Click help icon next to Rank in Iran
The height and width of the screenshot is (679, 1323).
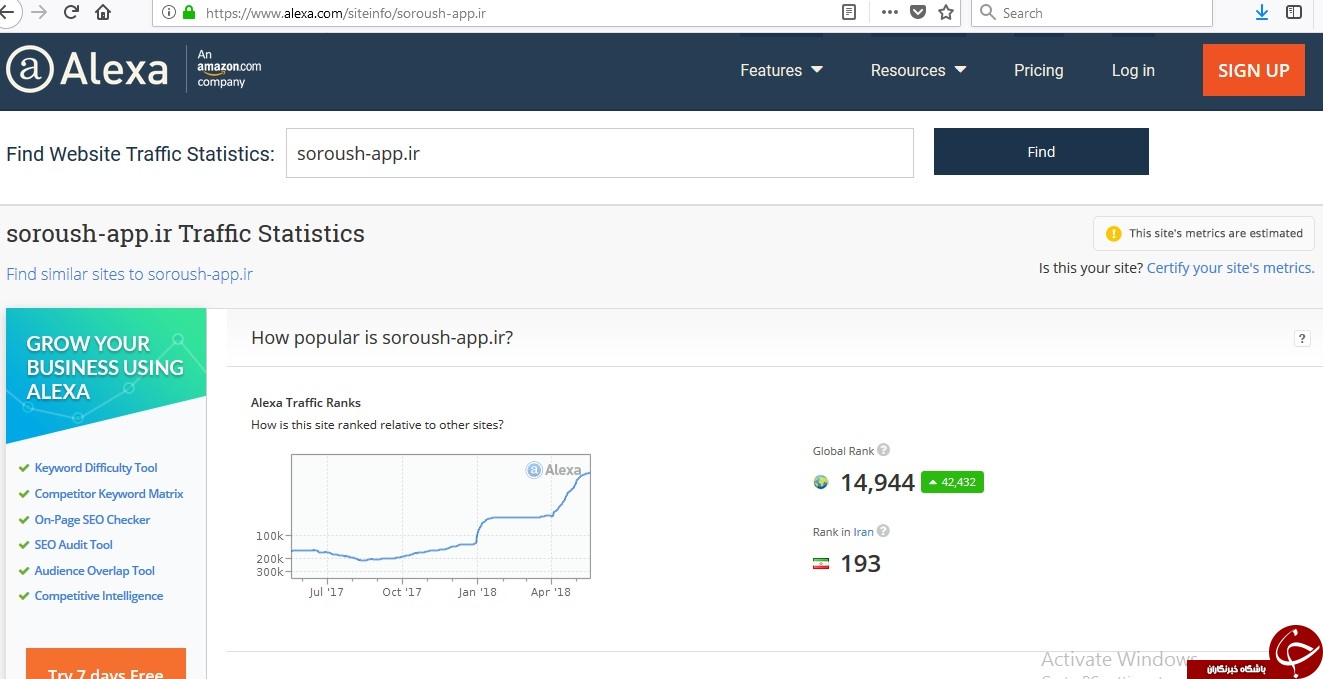click(883, 531)
